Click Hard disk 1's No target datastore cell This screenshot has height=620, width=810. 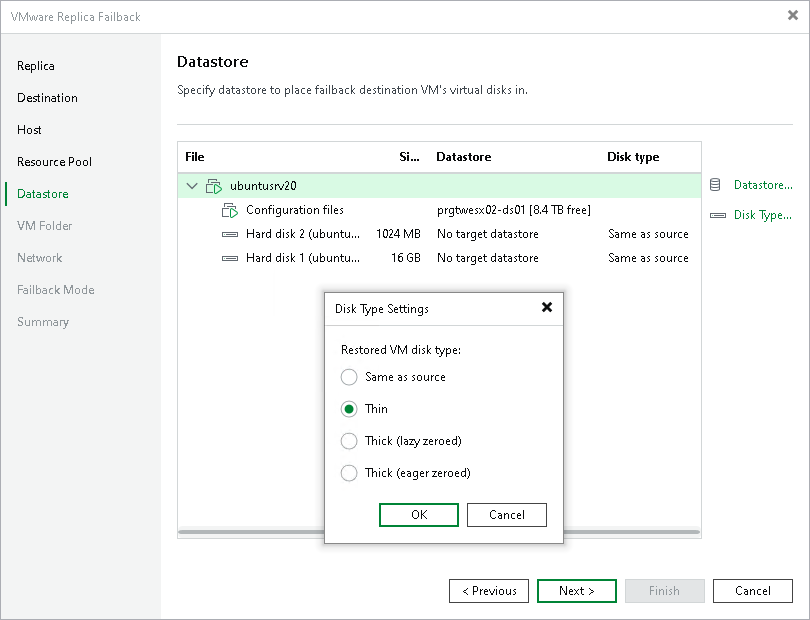pos(488,258)
